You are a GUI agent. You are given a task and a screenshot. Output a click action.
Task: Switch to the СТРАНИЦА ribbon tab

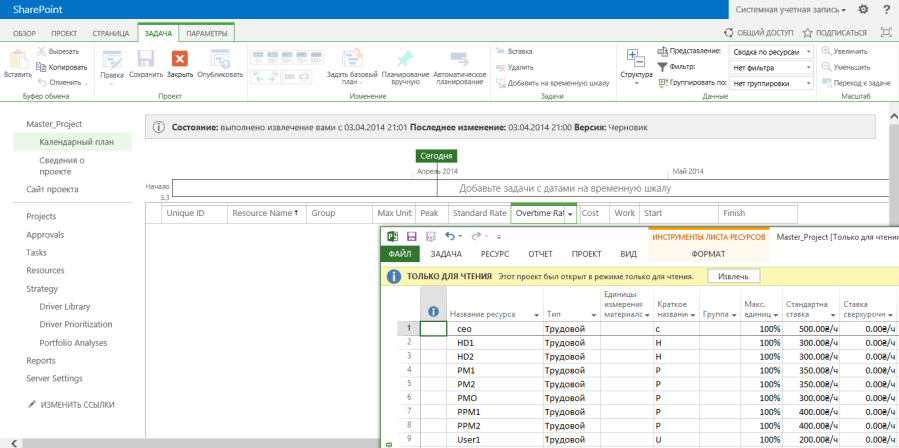111,34
